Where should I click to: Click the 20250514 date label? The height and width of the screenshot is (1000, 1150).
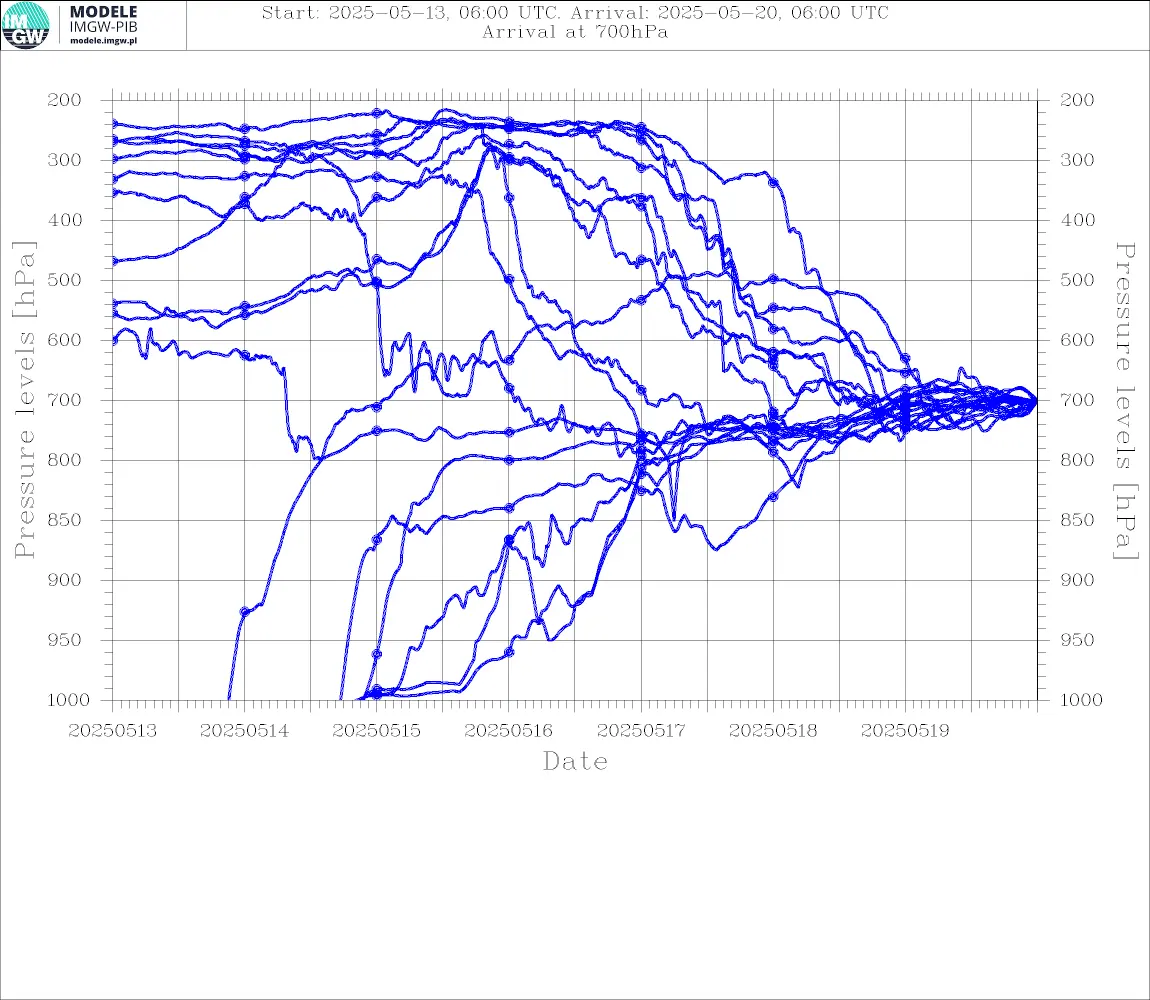tap(244, 731)
